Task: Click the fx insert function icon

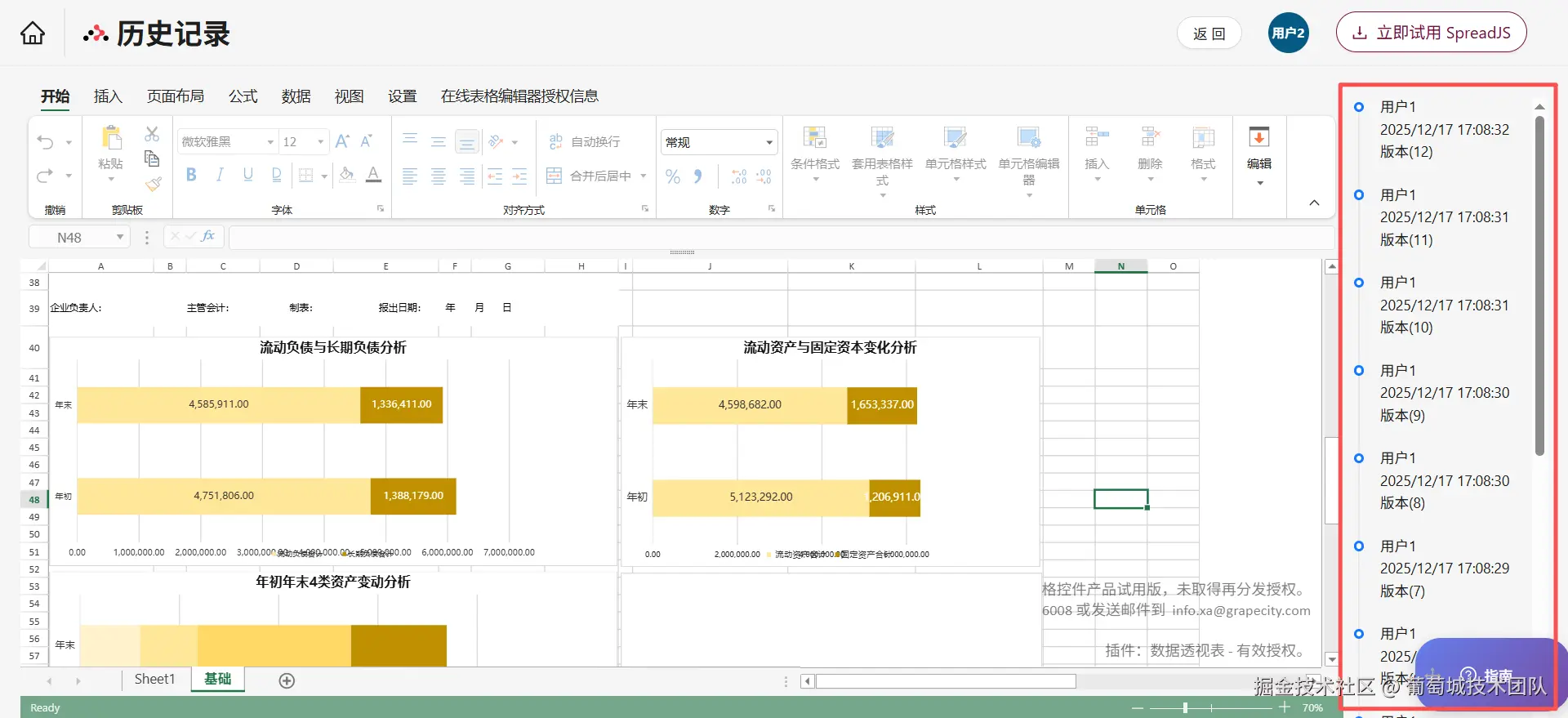Action: [x=208, y=236]
